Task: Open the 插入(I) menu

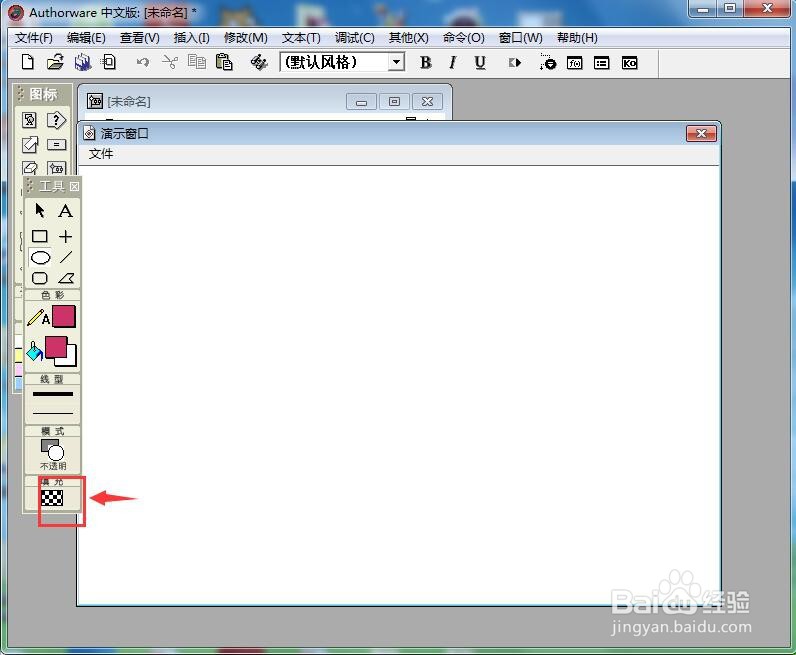Action: point(191,38)
